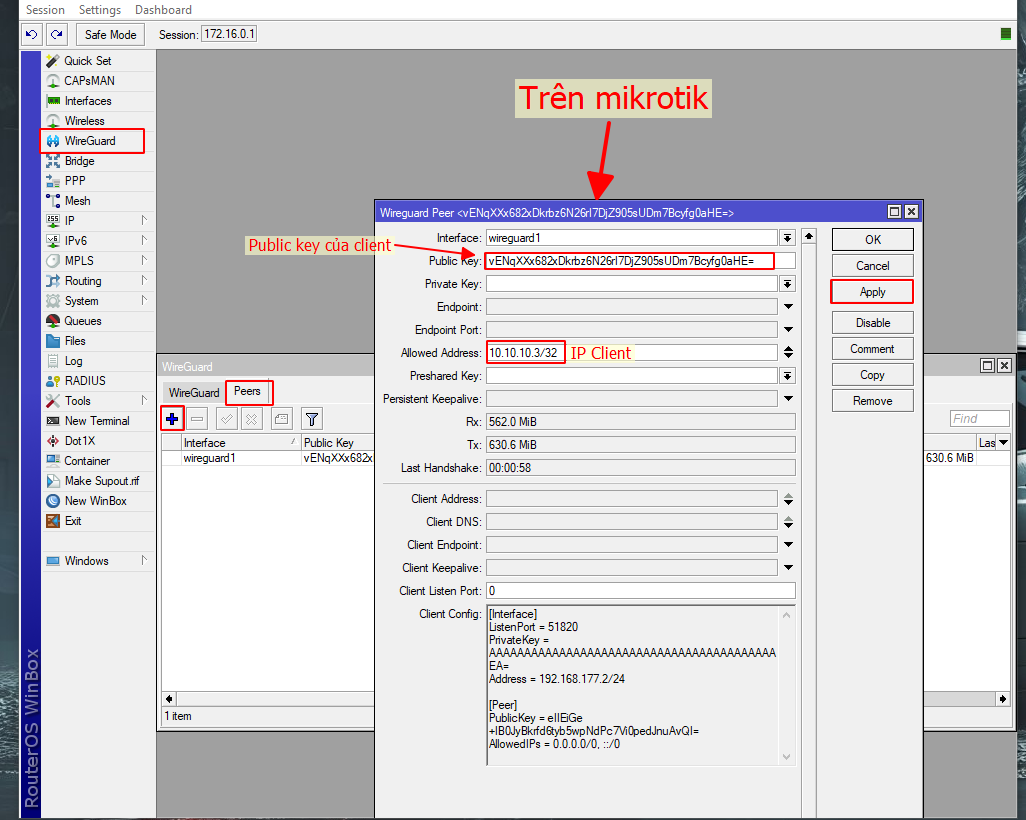Switch to the Peers tab
1026x820 pixels.
tap(247, 392)
